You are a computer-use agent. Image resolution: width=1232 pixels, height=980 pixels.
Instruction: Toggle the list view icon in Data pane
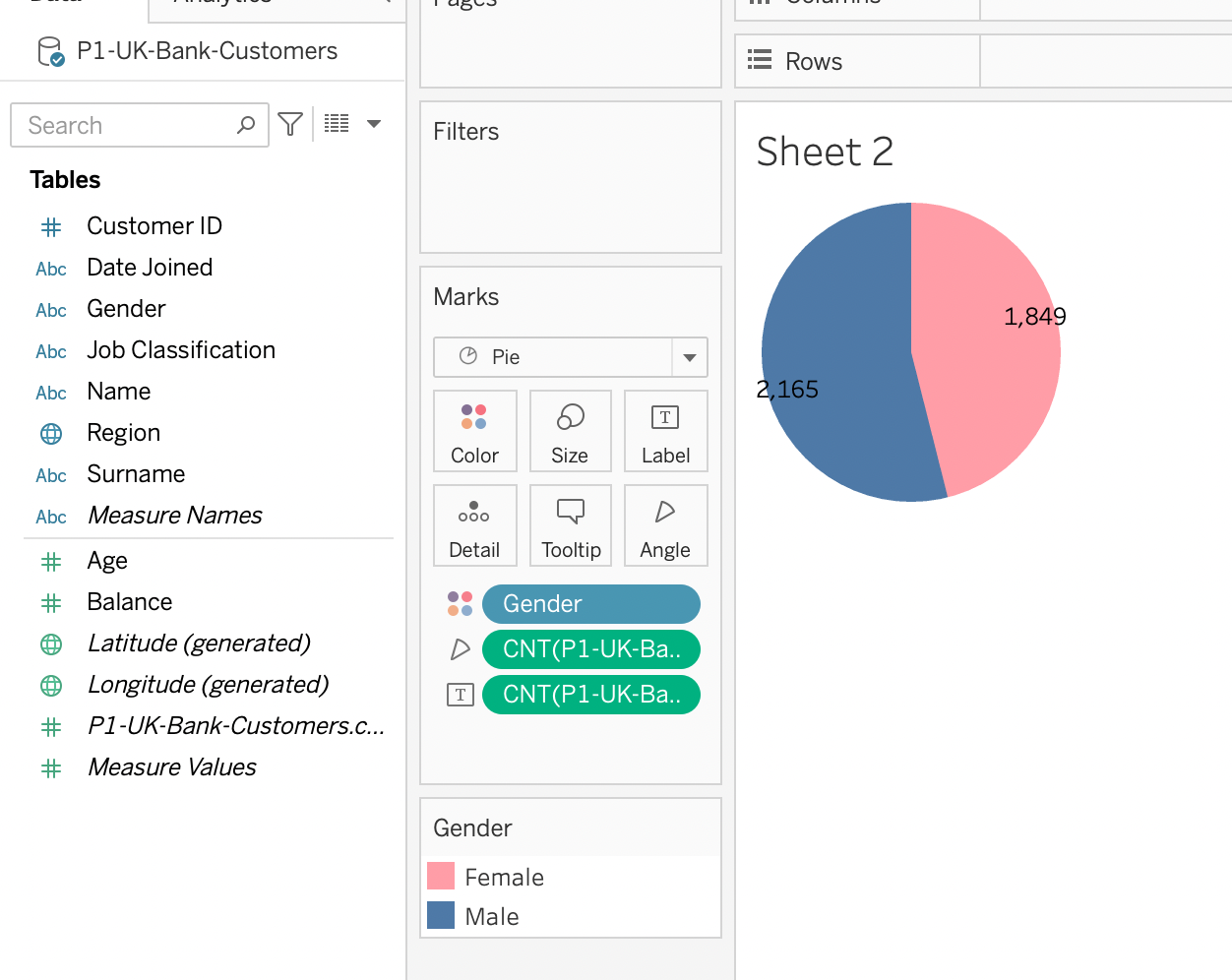coord(337,124)
